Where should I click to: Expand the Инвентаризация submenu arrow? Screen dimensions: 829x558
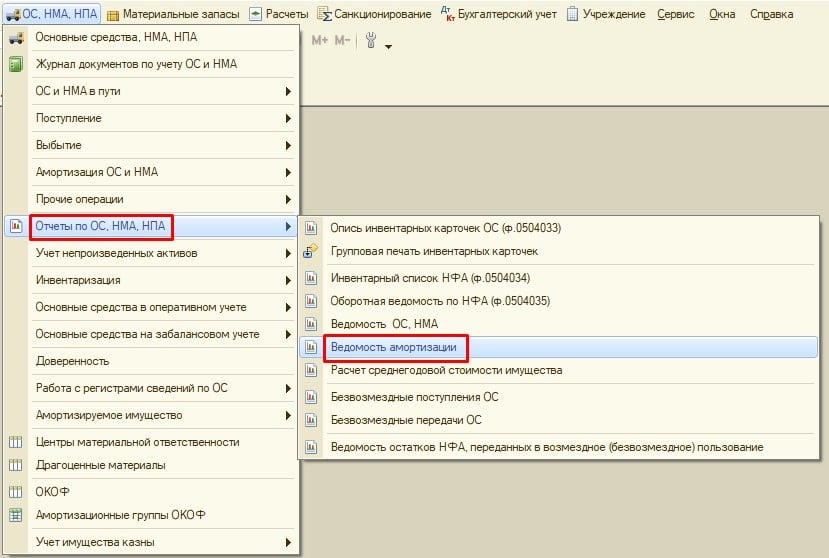288,281
